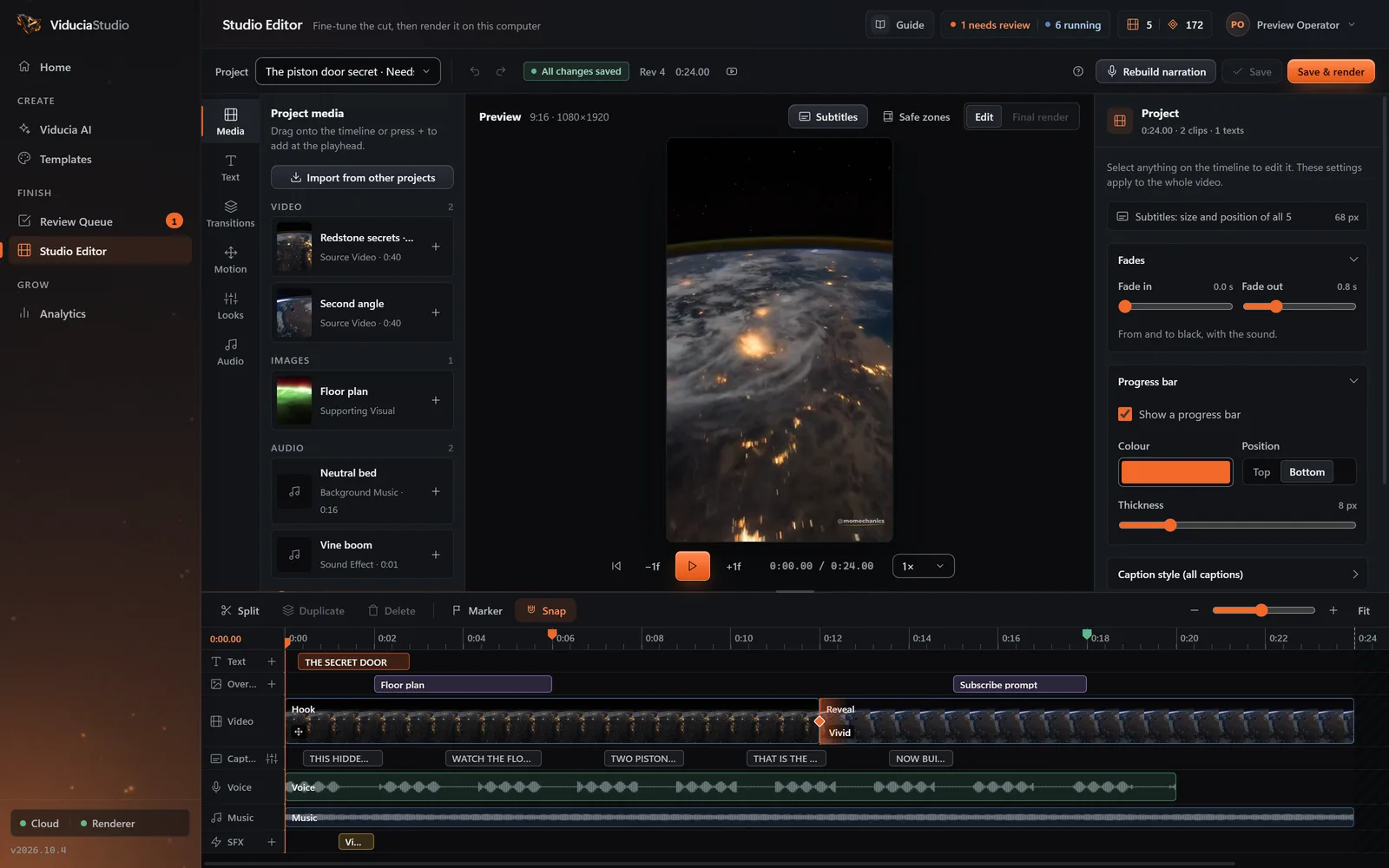1389x868 pixels.
Task: Add Vine boom sound effect
Action: click(436, 555)
